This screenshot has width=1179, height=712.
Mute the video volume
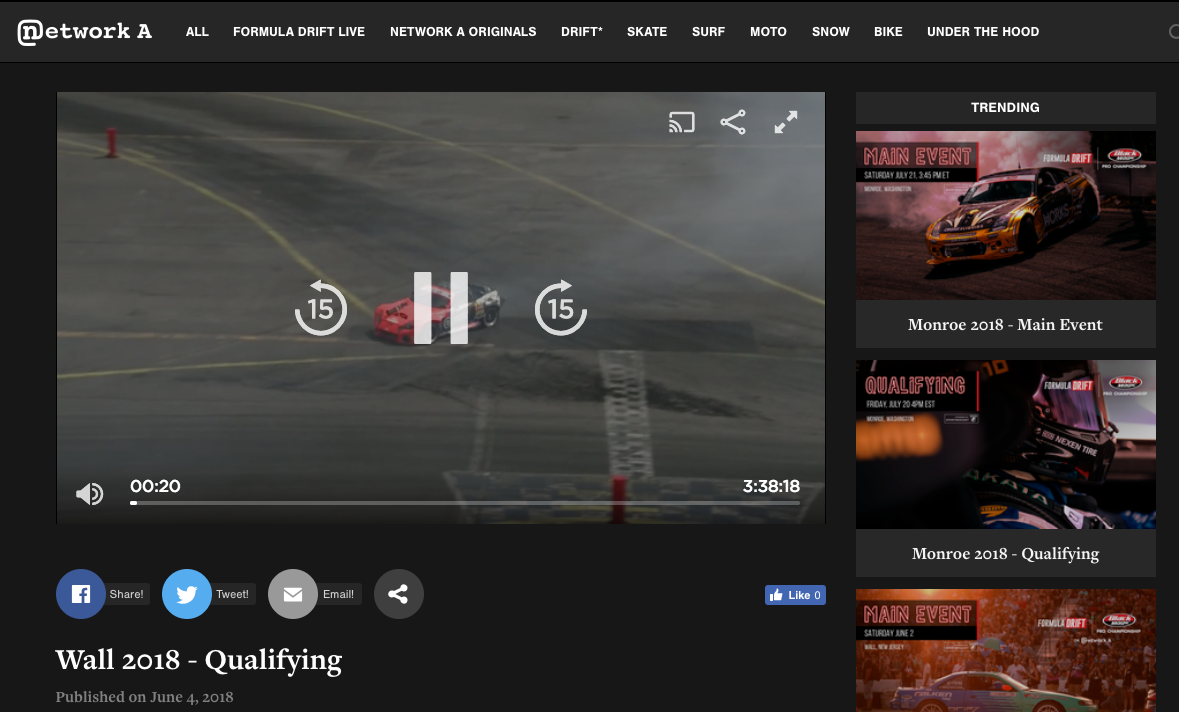[89, 493]
